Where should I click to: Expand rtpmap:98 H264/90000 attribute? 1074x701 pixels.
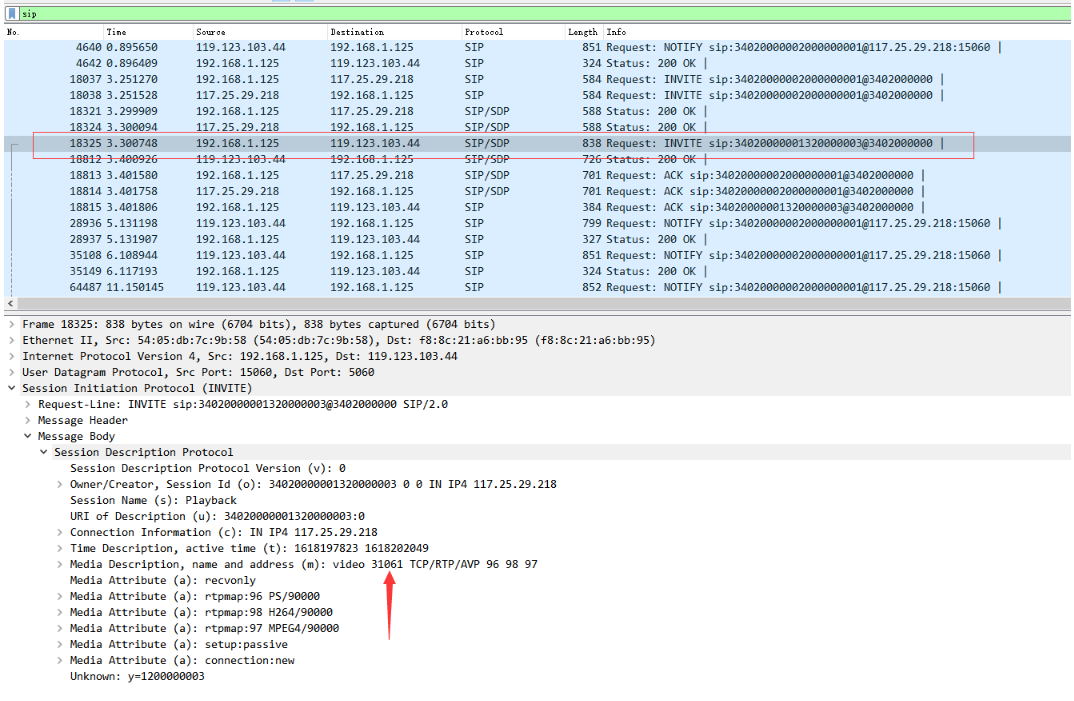[60, 612]
